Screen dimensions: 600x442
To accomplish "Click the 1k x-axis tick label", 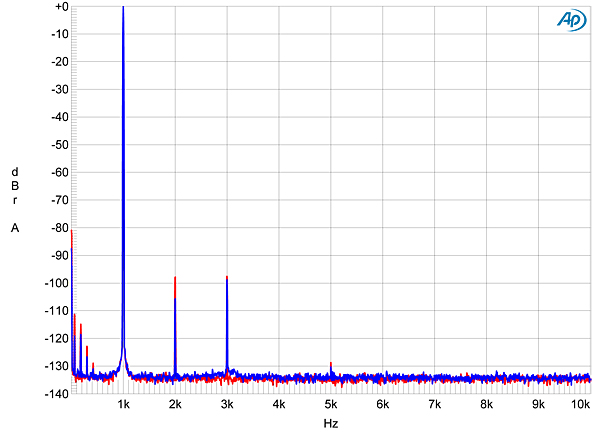I will coord(123,405).
